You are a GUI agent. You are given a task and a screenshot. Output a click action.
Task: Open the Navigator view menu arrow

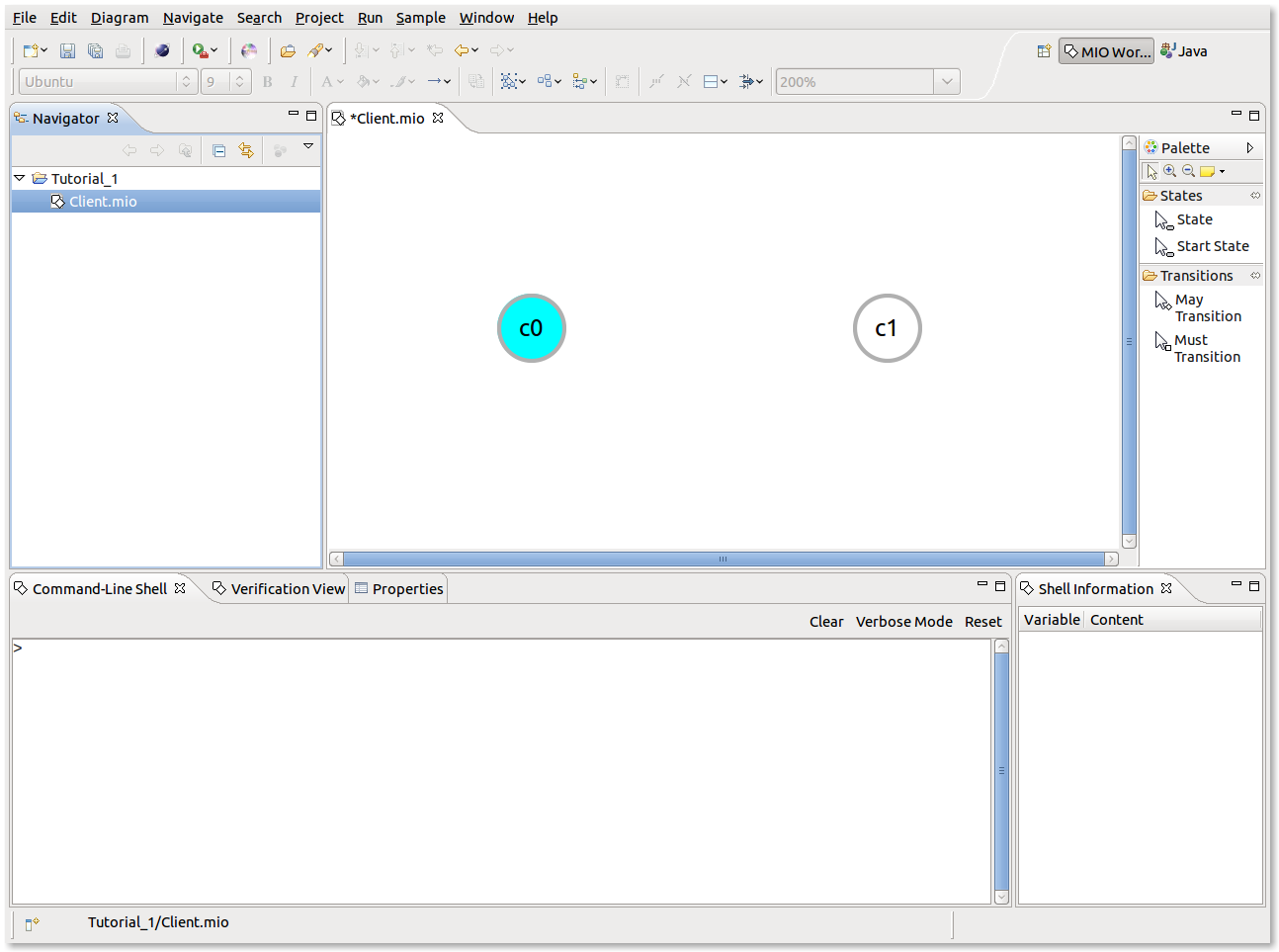click(308, 146)
